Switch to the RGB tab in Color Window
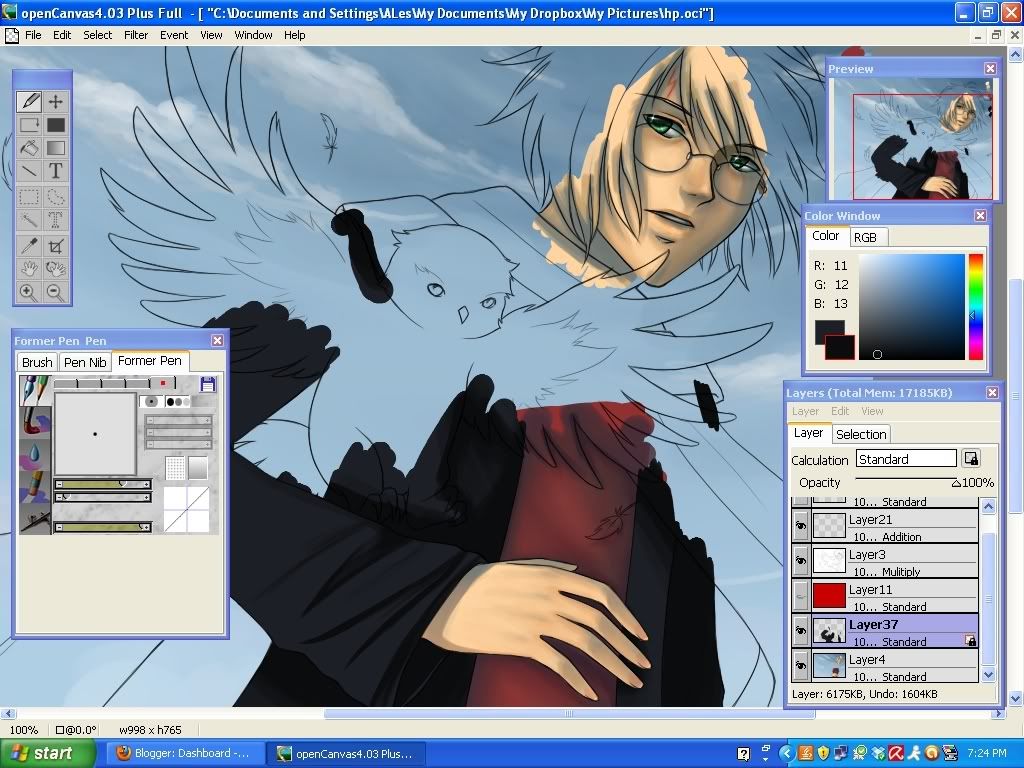Image resolution: width=1024 pixels, height=768 pixels. coord(865,237)
